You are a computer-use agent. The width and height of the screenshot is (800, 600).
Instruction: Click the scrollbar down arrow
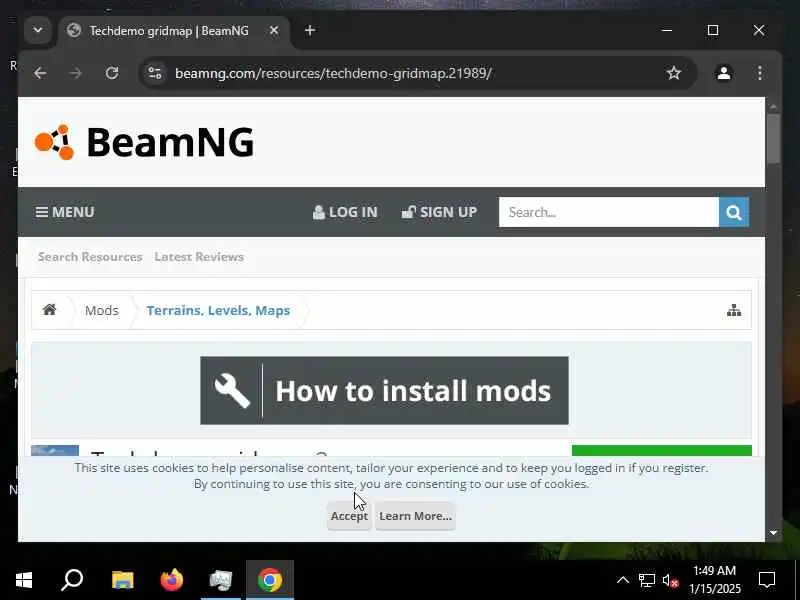[773, 533]
